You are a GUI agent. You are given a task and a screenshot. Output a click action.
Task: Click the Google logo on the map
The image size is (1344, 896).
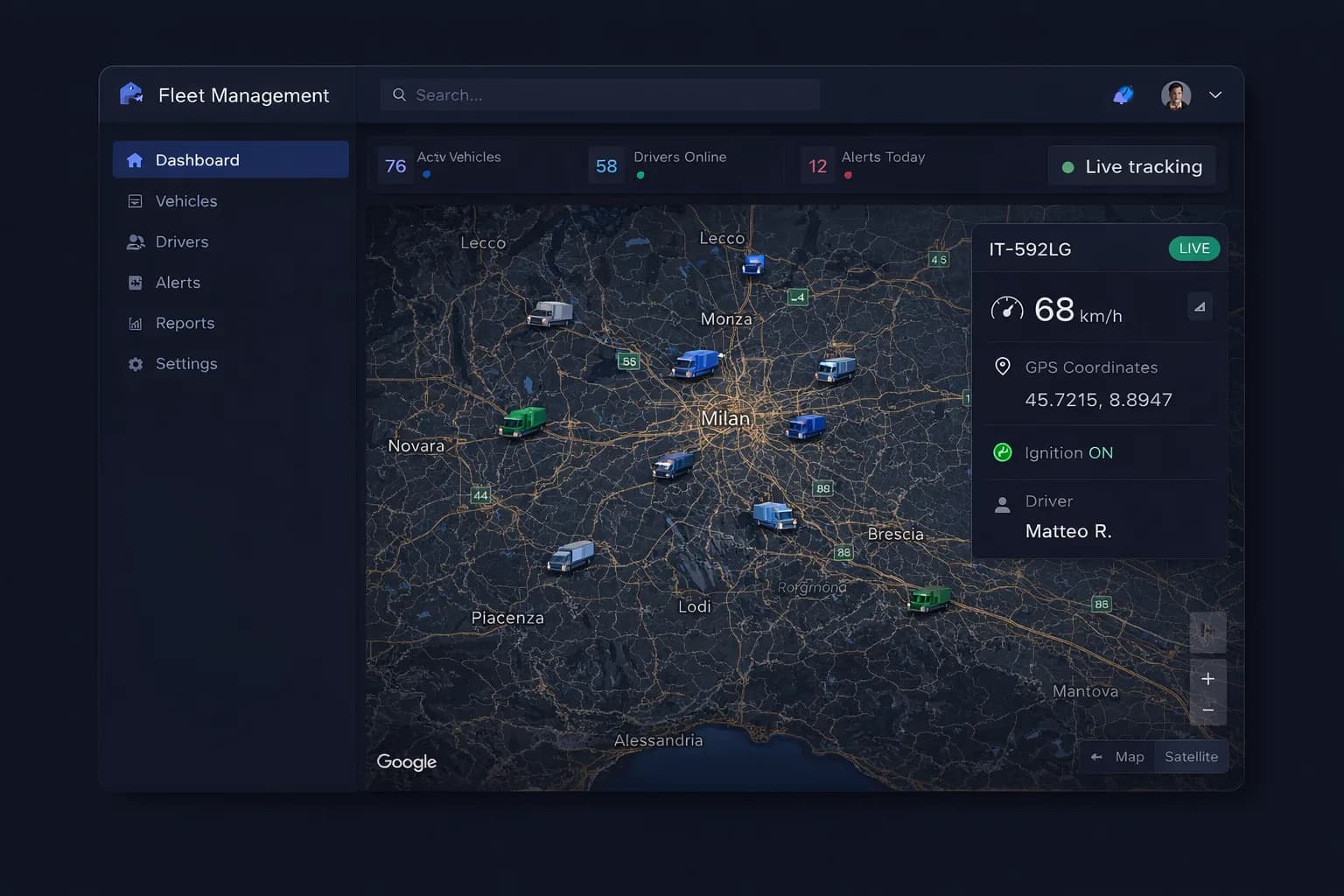click(406, 761)
